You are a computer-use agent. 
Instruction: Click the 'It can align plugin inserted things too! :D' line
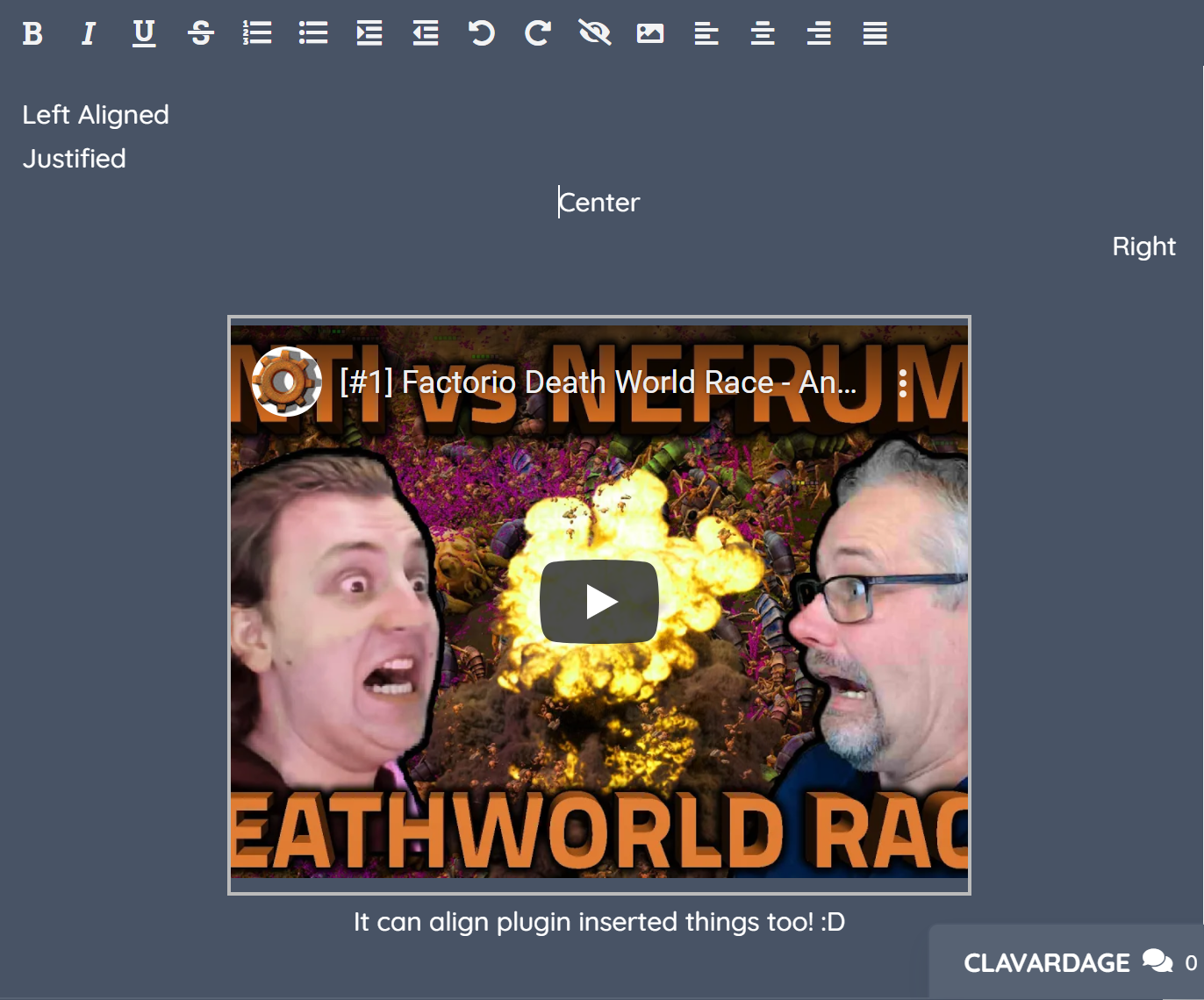[x=599, y=922]
